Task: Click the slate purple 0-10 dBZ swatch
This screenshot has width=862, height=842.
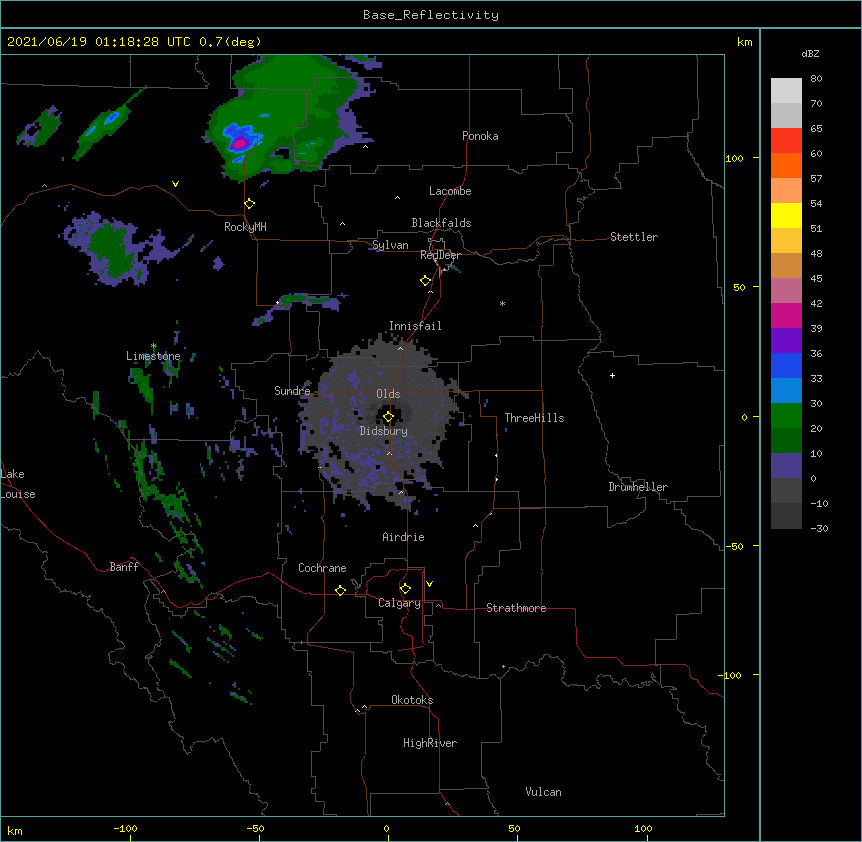Action: tap(786, 466)
